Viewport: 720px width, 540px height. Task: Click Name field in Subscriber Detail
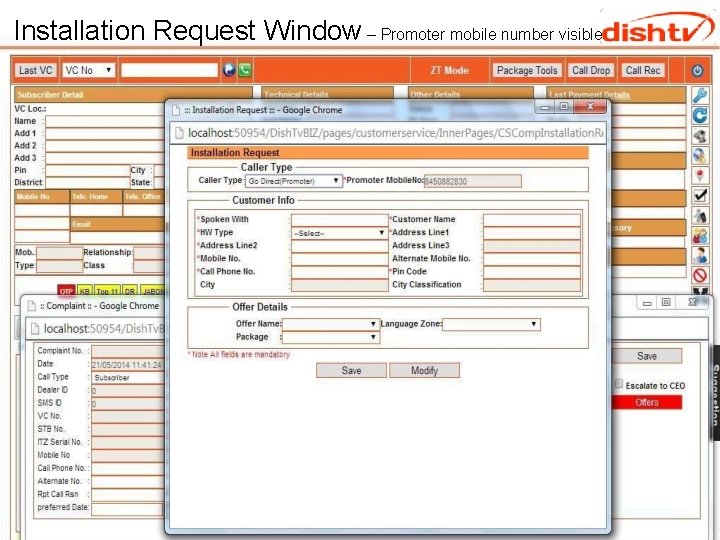pyautogui.click(x=105, y=121)
